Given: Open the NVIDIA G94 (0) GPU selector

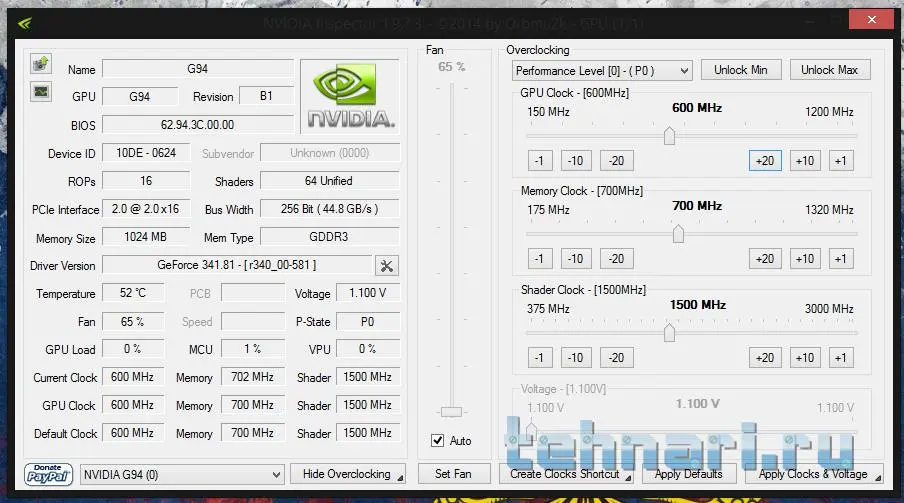Looking at the screenshot, I should click(x=182, y=475).
